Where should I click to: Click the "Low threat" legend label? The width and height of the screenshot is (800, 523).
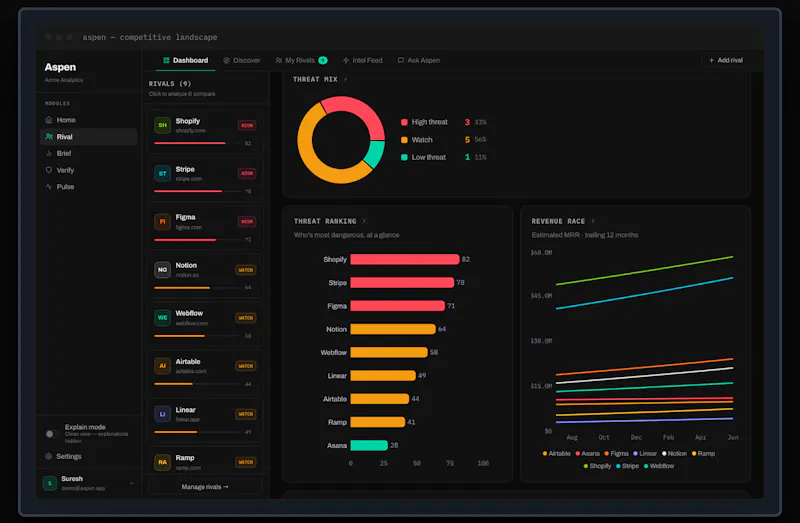(429, 157)
